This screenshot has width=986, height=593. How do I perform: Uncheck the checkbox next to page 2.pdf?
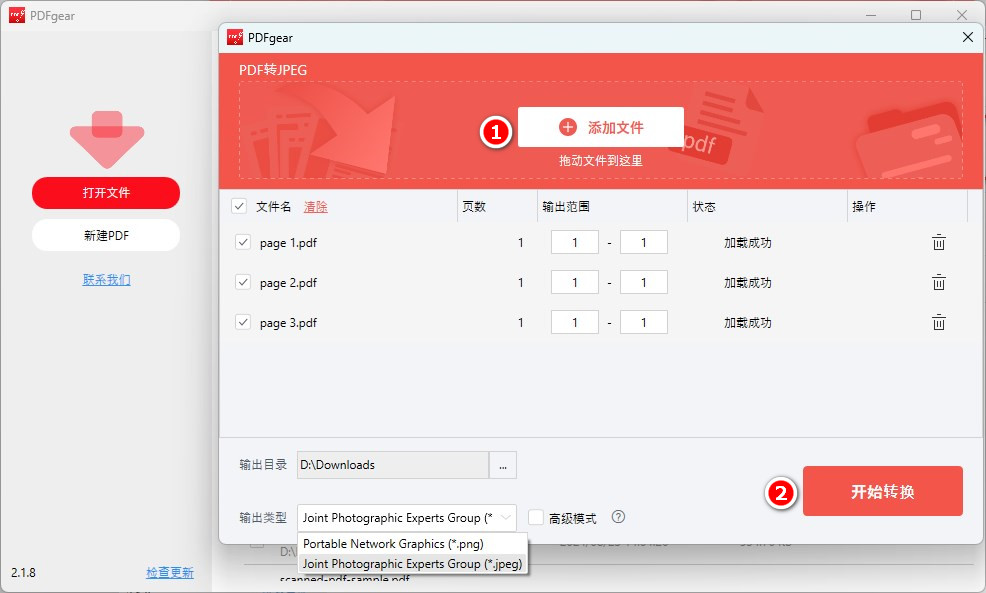pos(242,282)
